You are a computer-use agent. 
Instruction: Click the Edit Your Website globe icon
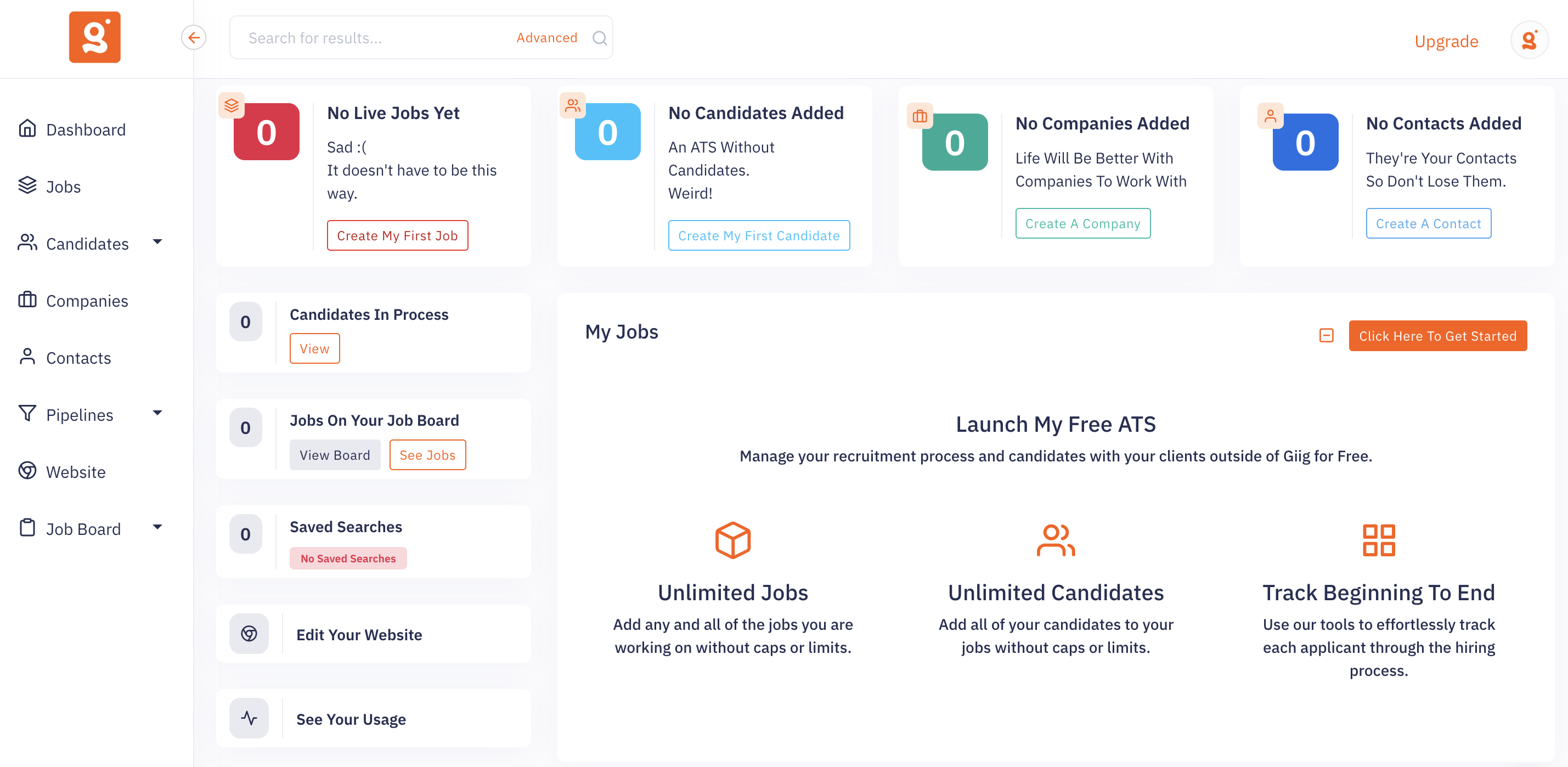tap(249, 634)
